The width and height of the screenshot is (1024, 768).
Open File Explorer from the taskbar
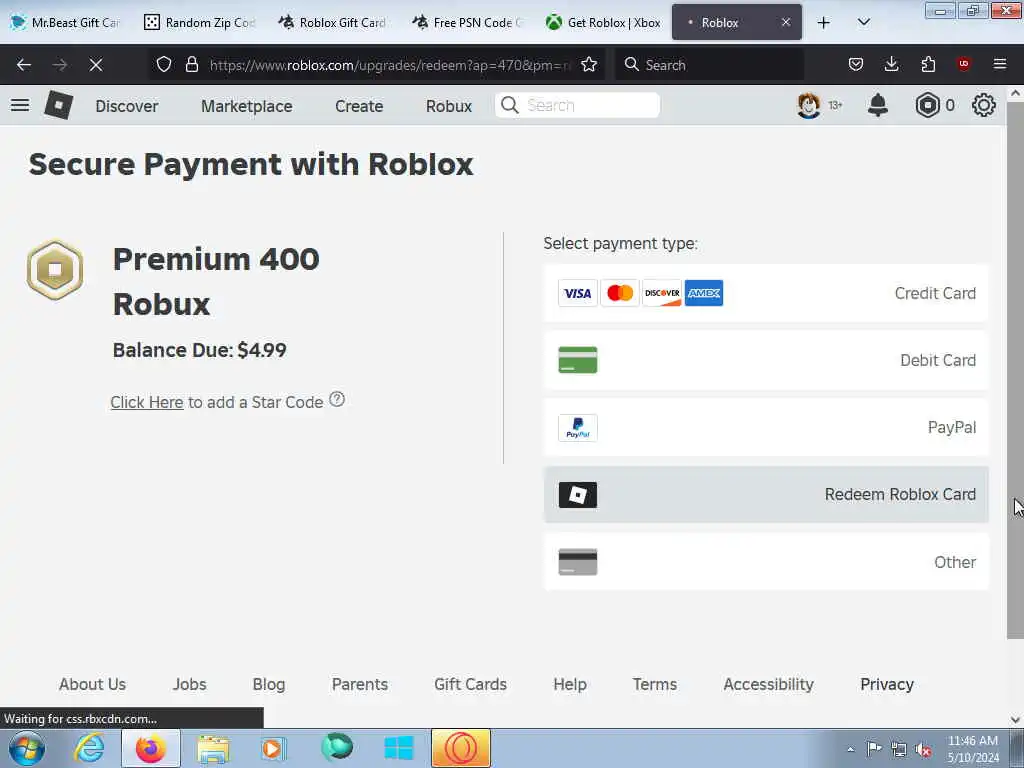point(213,748)
